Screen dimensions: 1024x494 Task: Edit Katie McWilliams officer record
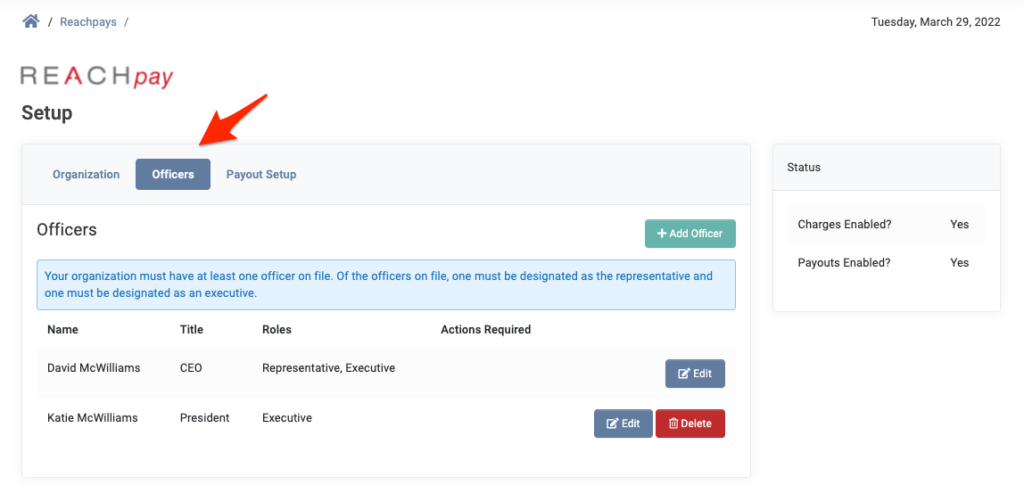pyautogui.click(x=623, y=423)
